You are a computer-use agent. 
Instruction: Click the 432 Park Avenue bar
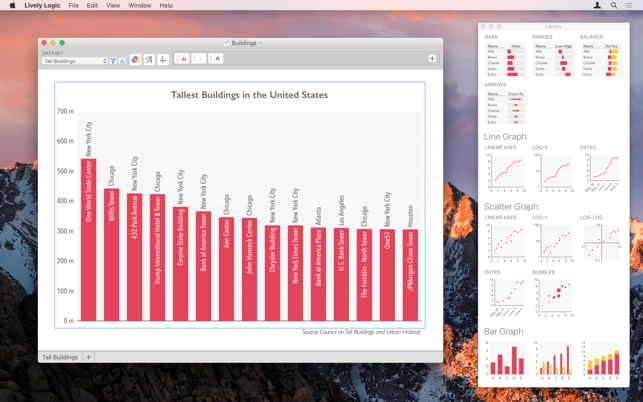[x=135, y=257]
